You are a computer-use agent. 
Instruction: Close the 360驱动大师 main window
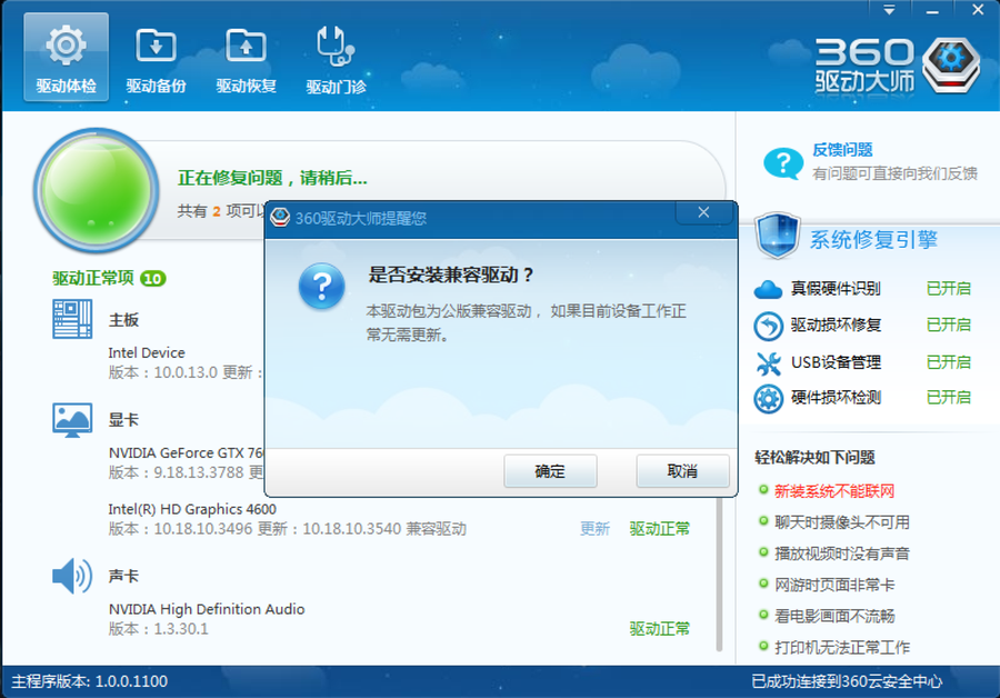(977, 10)
